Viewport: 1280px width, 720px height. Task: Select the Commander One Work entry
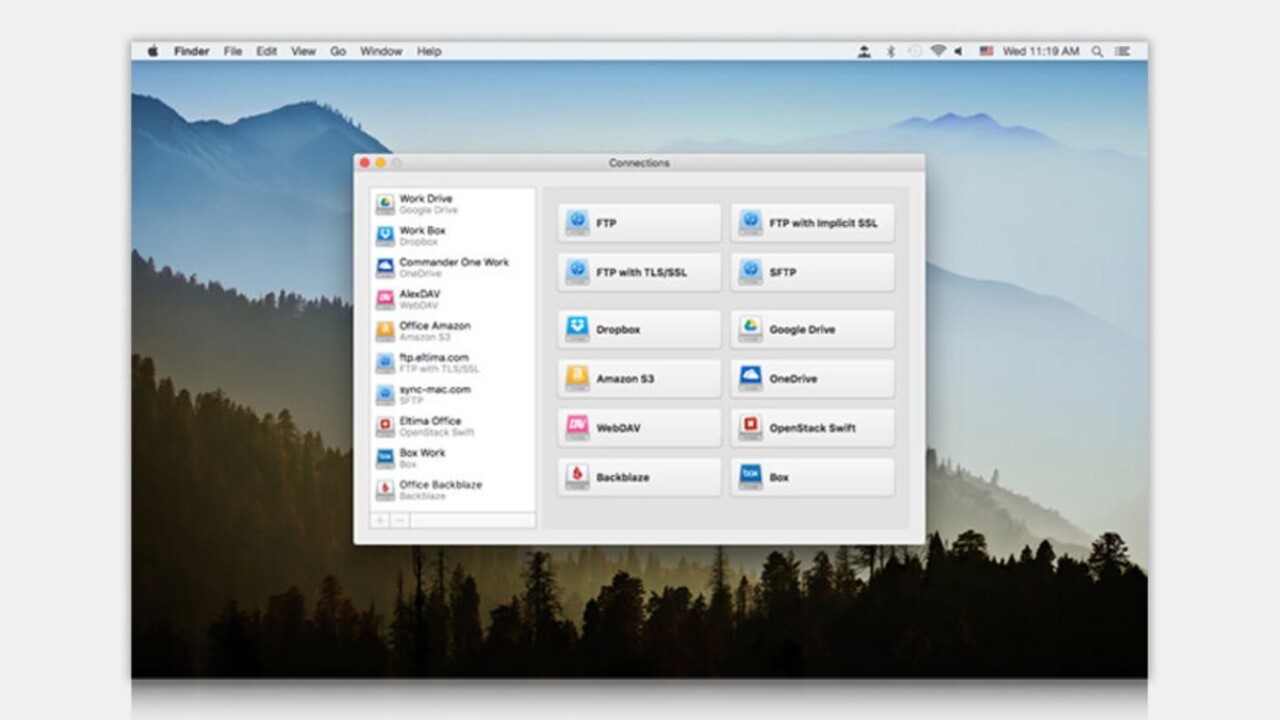pos(453,268)
